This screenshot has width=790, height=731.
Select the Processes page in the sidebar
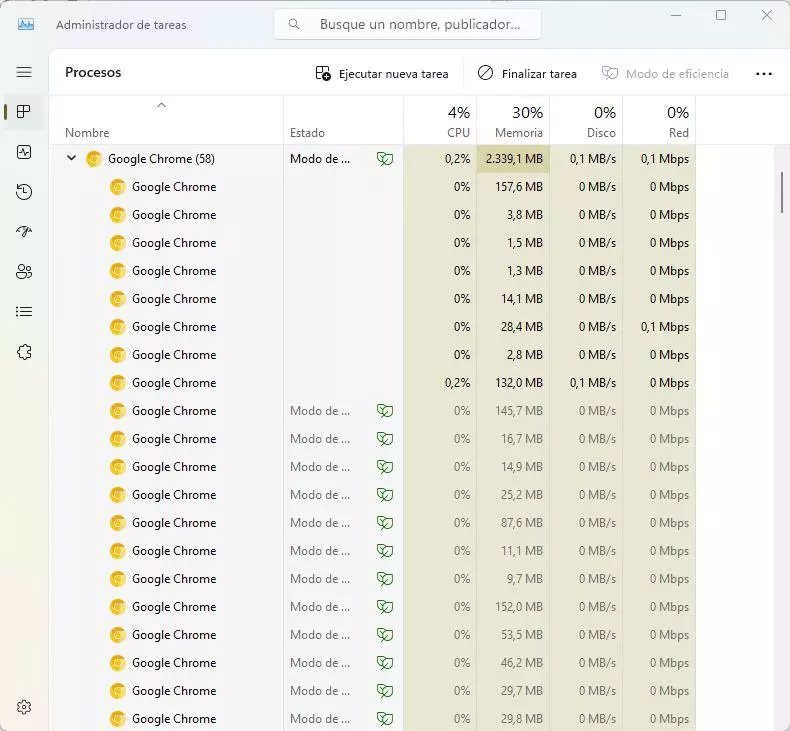pyautogui.click(x=24, y=111)
